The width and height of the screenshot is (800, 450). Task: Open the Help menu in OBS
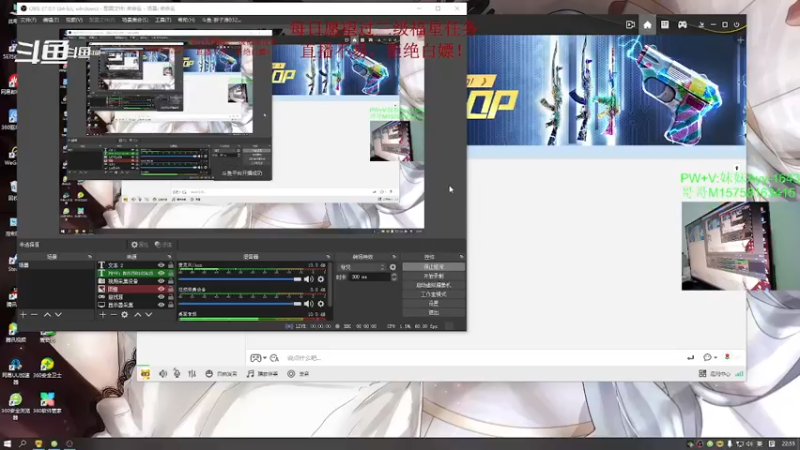tap(186, 20)
